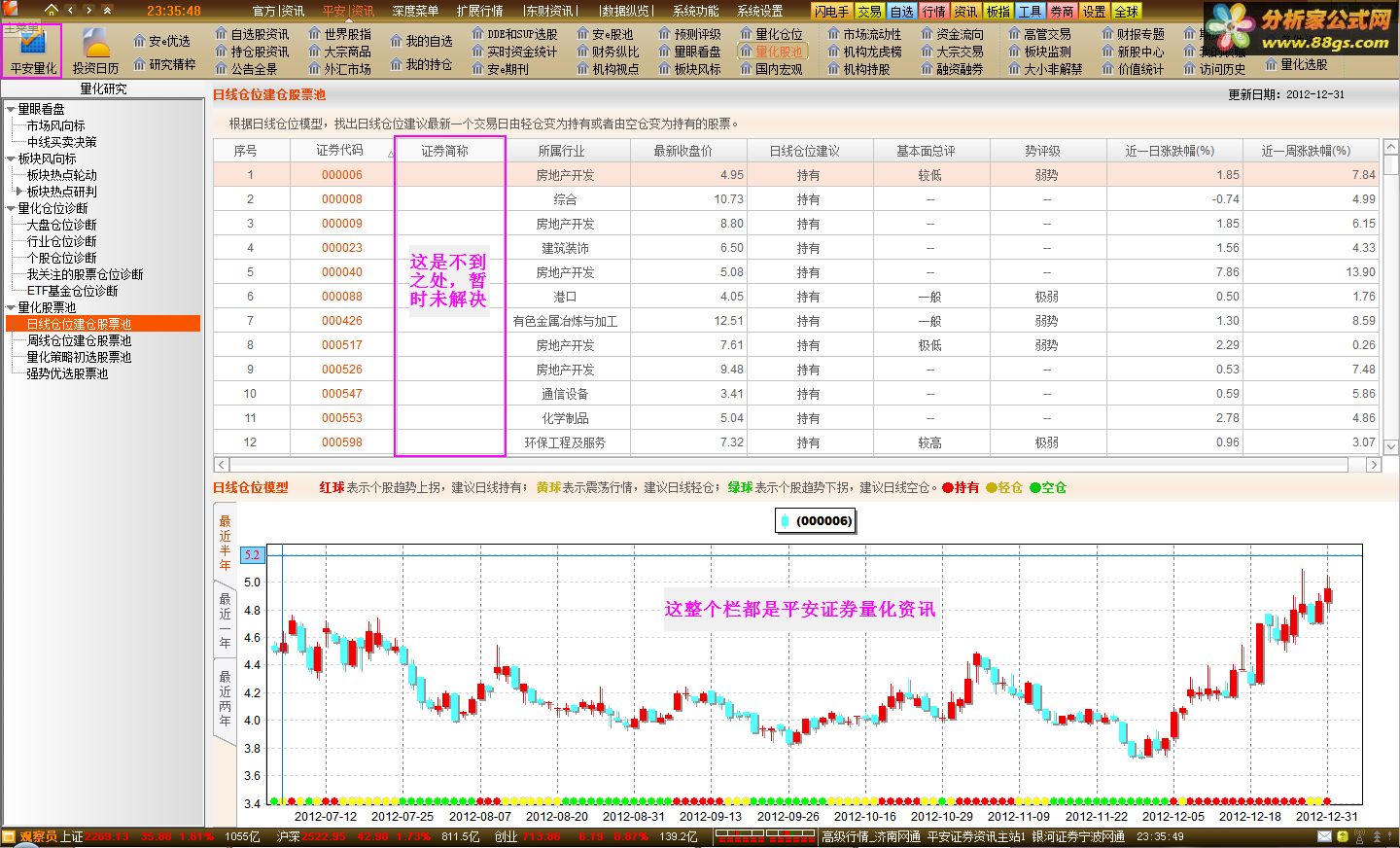Open 高管交易 toolbar item
Viewport: 1400px width, 848px height.
point(1039,34)
